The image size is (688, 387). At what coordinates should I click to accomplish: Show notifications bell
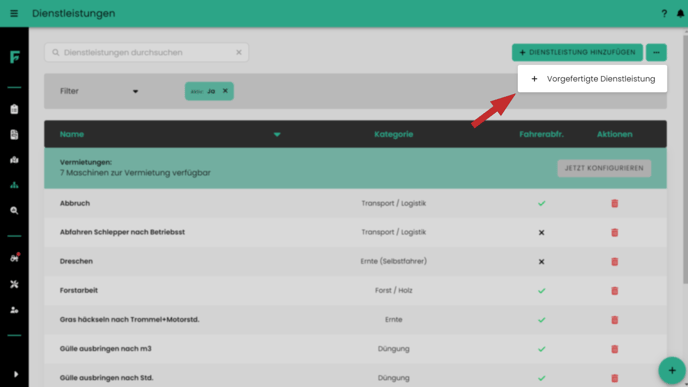pos(680,14)
